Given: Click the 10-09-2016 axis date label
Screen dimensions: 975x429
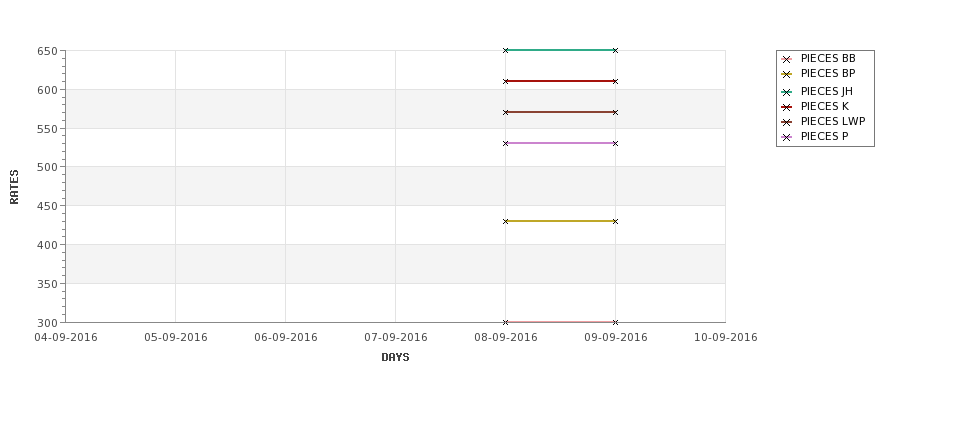Looking at the screenshot, I should (x=726, y=338).
